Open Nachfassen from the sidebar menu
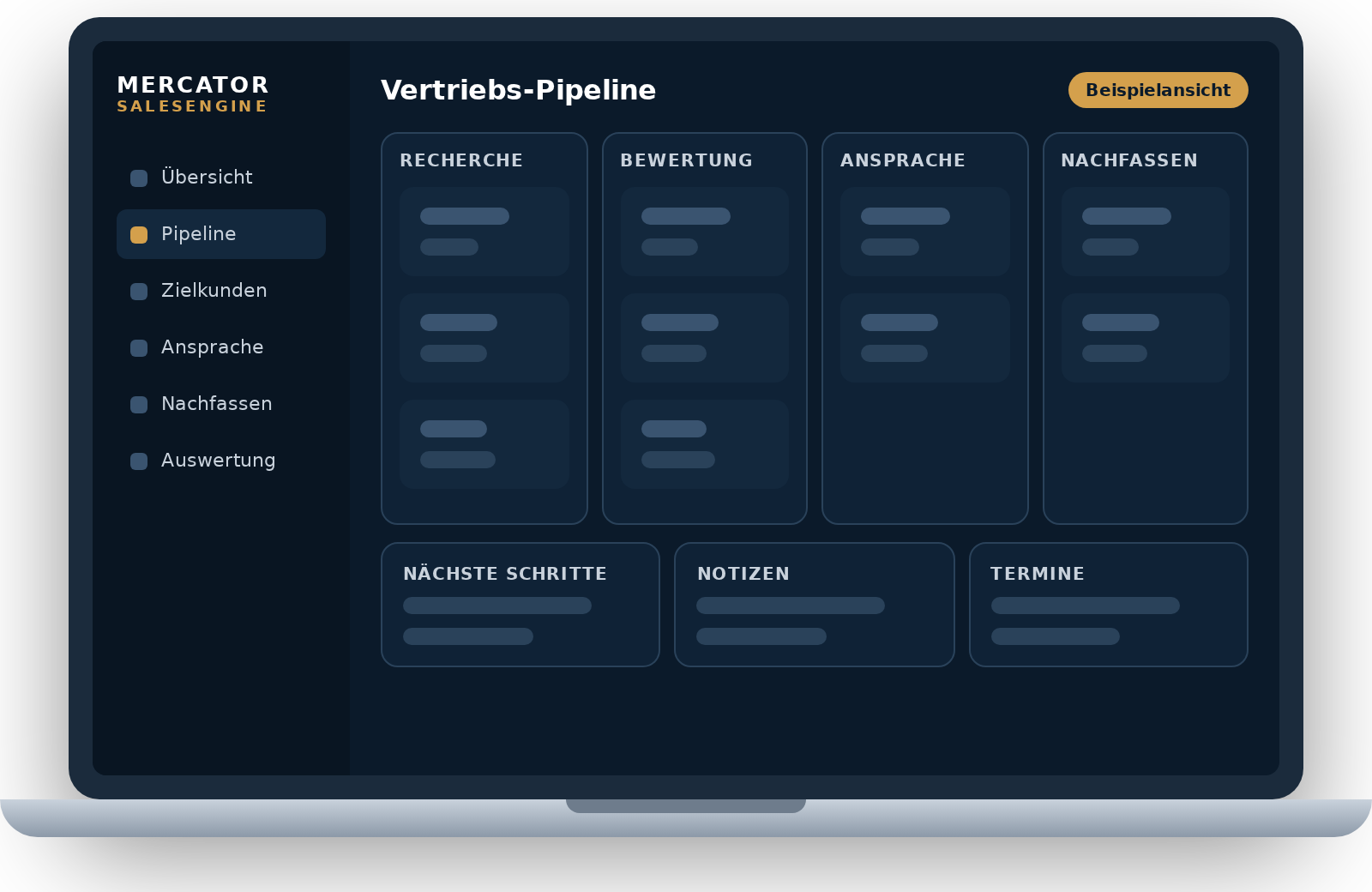Screen dimensions: 1372x892 [221, 404]
